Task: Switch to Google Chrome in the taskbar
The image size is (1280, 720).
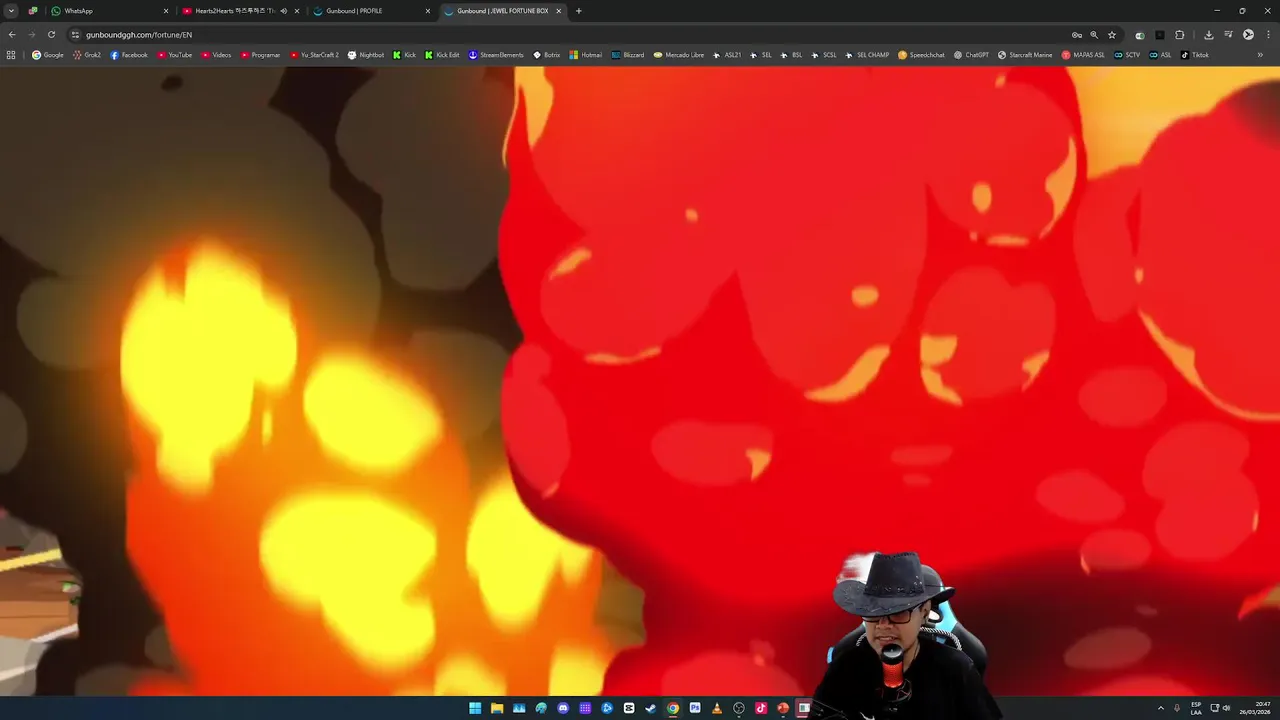Action: tap(673, 708)
